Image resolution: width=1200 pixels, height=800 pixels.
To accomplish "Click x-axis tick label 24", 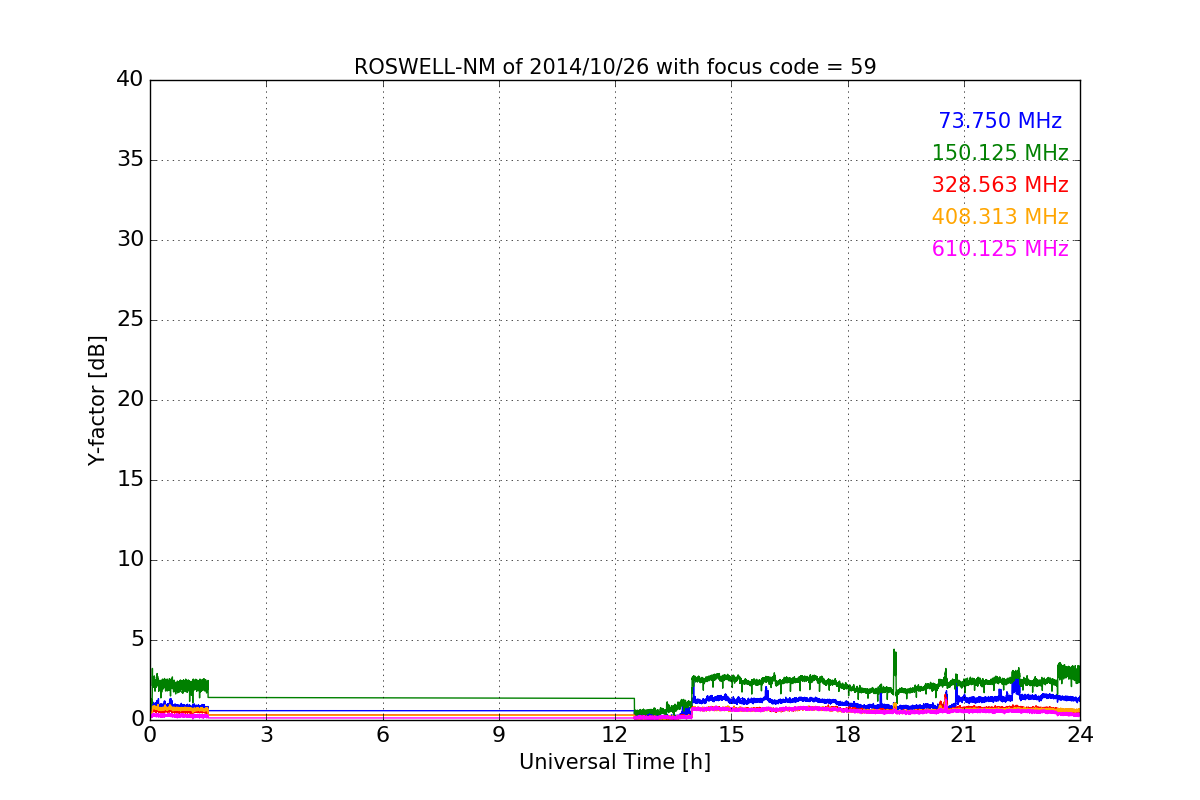I will point(1080,735).
